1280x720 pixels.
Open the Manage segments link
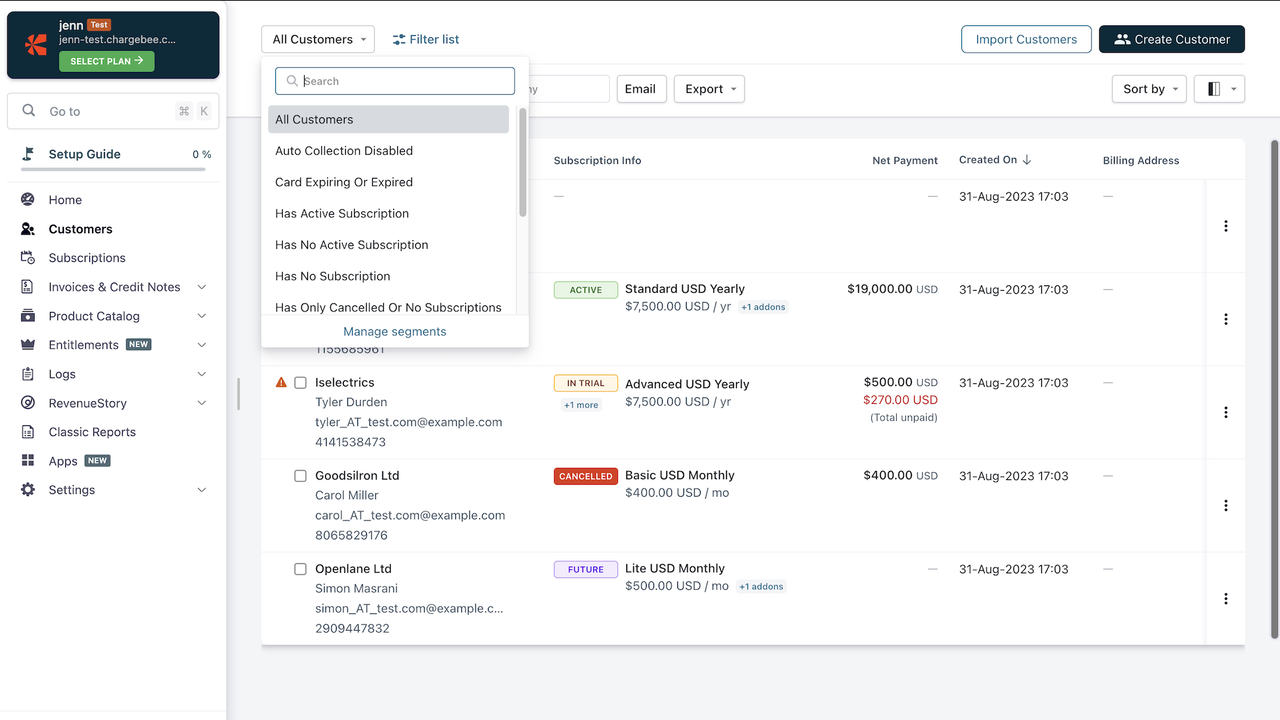395,332
